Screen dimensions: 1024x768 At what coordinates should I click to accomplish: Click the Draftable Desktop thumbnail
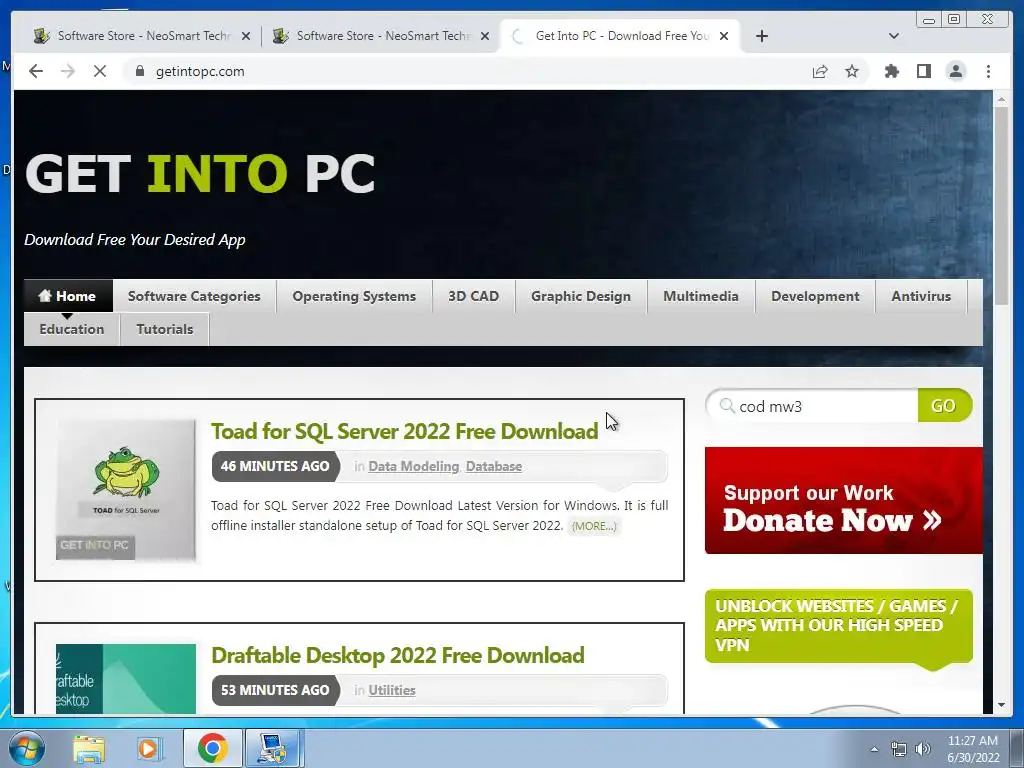click(125, 679)
